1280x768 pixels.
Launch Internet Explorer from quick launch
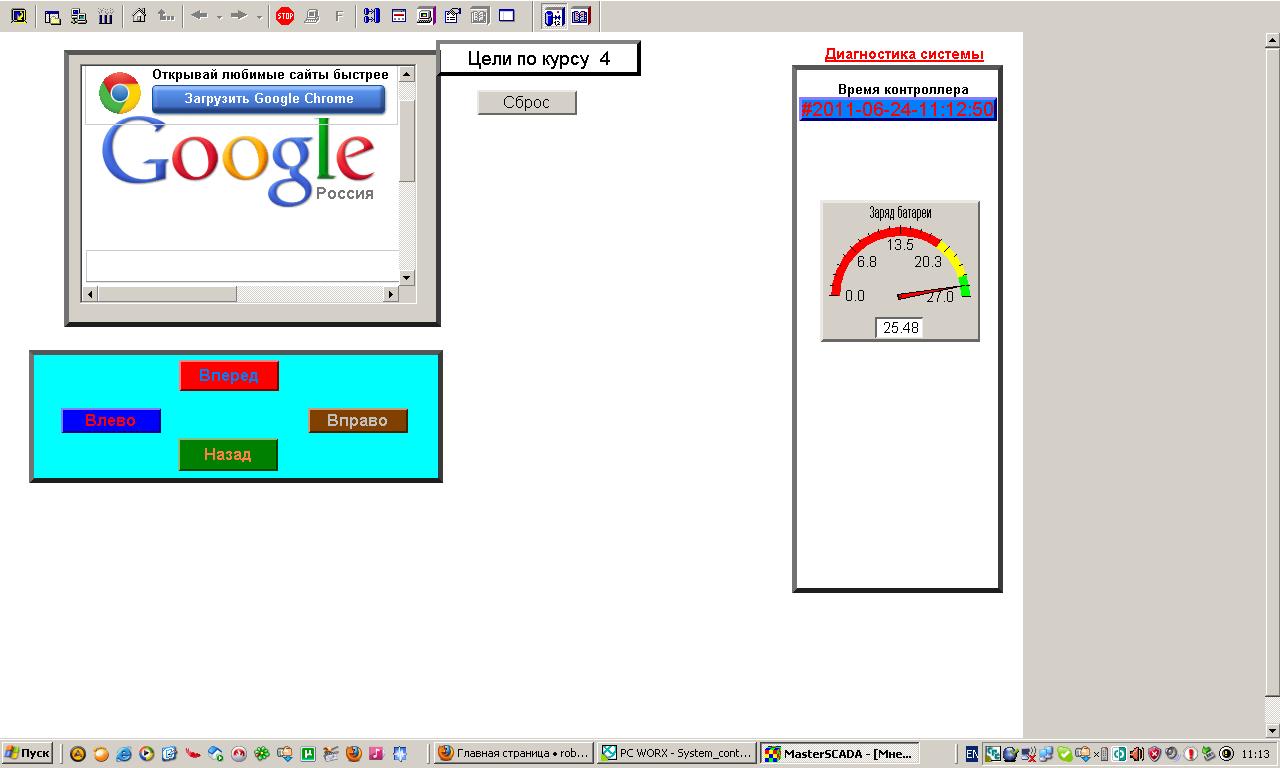tap(124, 754)
